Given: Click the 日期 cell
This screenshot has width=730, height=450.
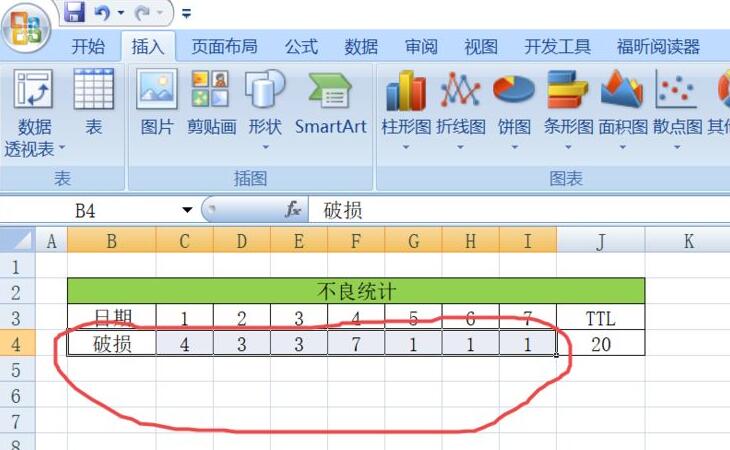Looking at the screenshot, I should coord(112,317).
